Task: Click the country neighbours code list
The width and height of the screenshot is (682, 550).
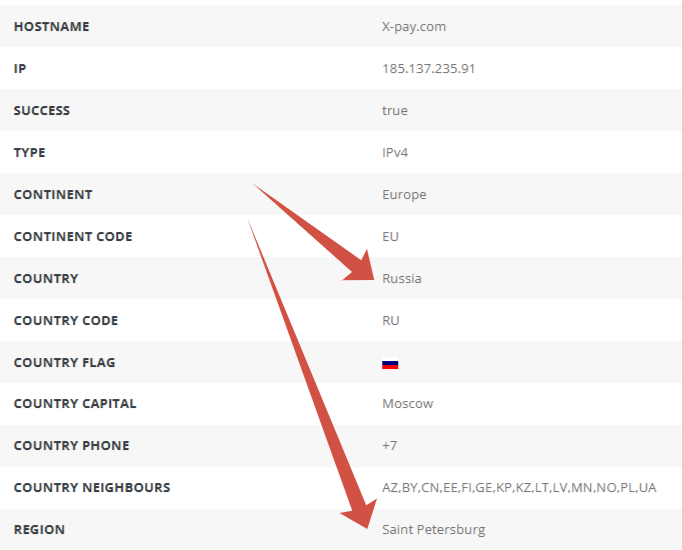Action: tap(519, 488)
